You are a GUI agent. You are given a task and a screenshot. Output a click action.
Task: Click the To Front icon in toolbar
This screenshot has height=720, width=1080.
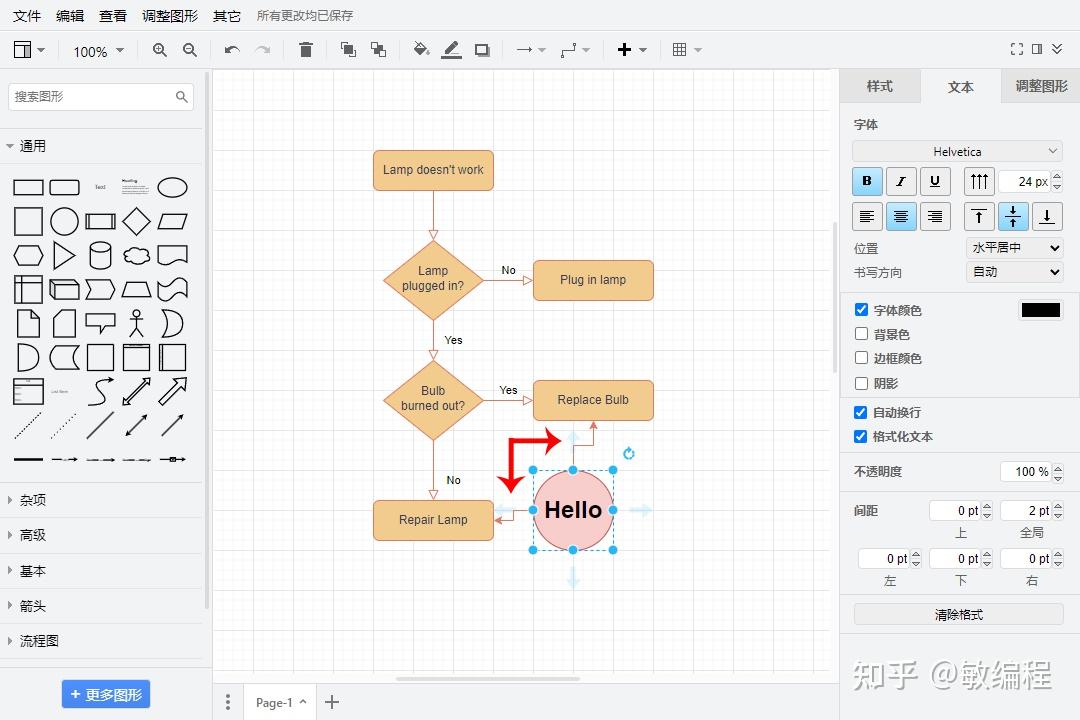348,49
